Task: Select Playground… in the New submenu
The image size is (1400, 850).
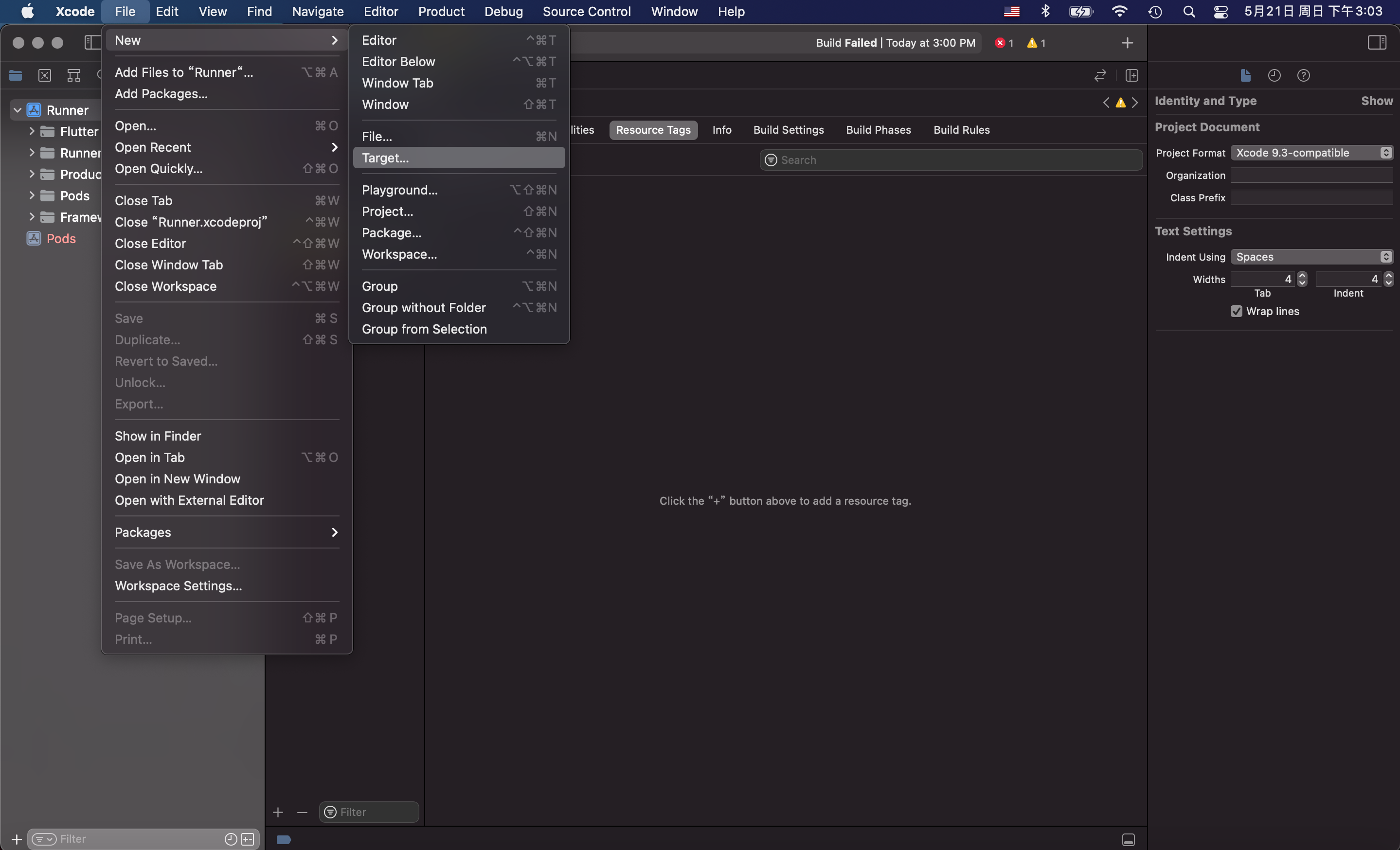Action: click(459, 190)
